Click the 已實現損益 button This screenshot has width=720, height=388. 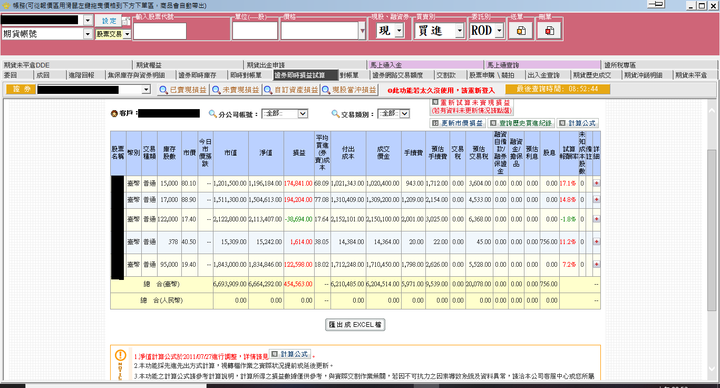tap(183, 90)
